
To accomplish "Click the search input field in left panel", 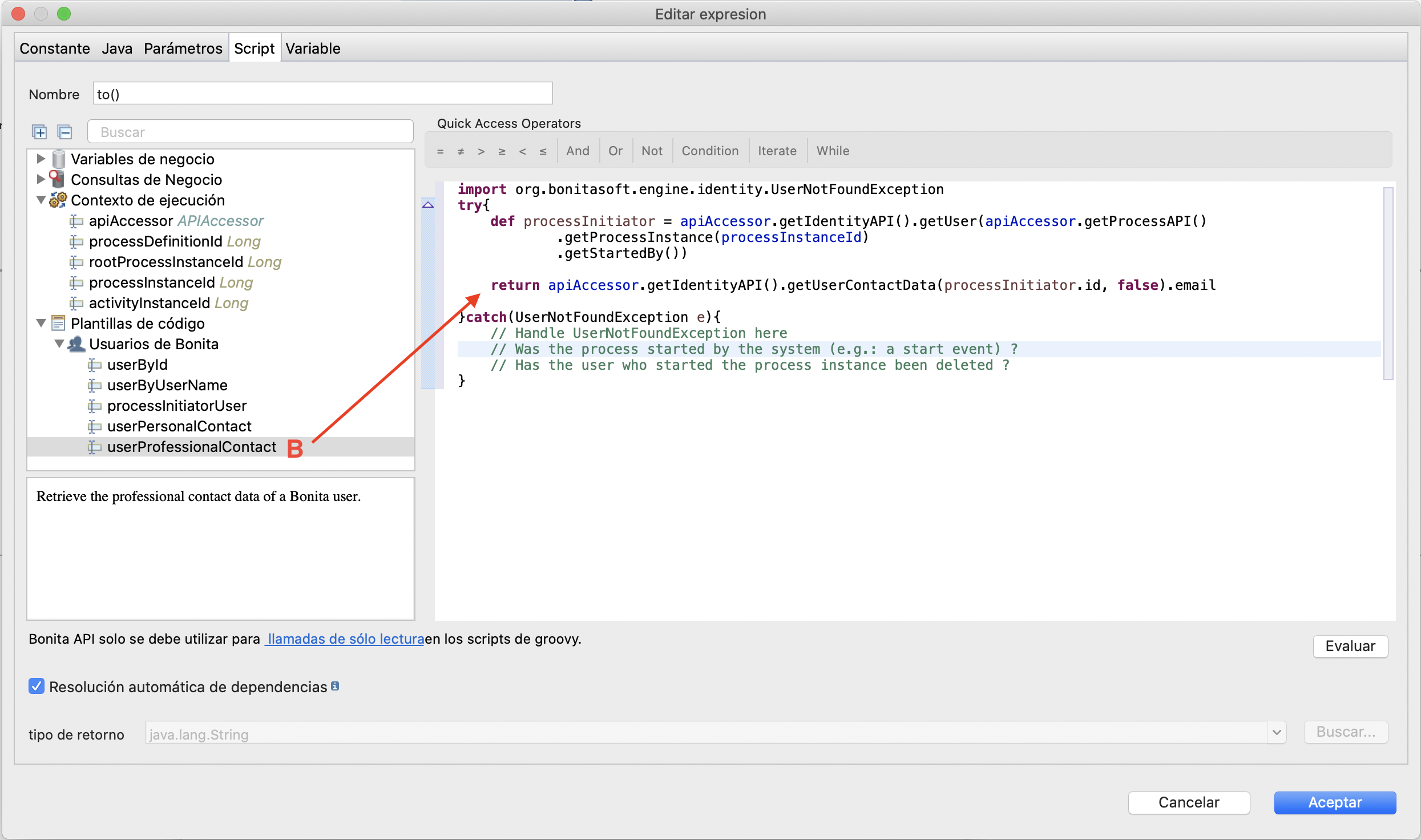I will pos(250,131).
